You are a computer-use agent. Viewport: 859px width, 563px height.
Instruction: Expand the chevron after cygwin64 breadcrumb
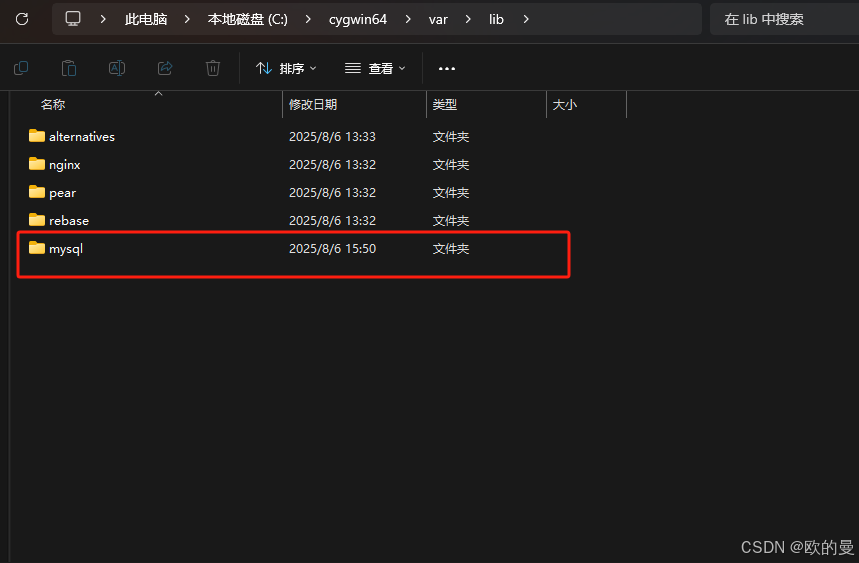click(408, 19)
